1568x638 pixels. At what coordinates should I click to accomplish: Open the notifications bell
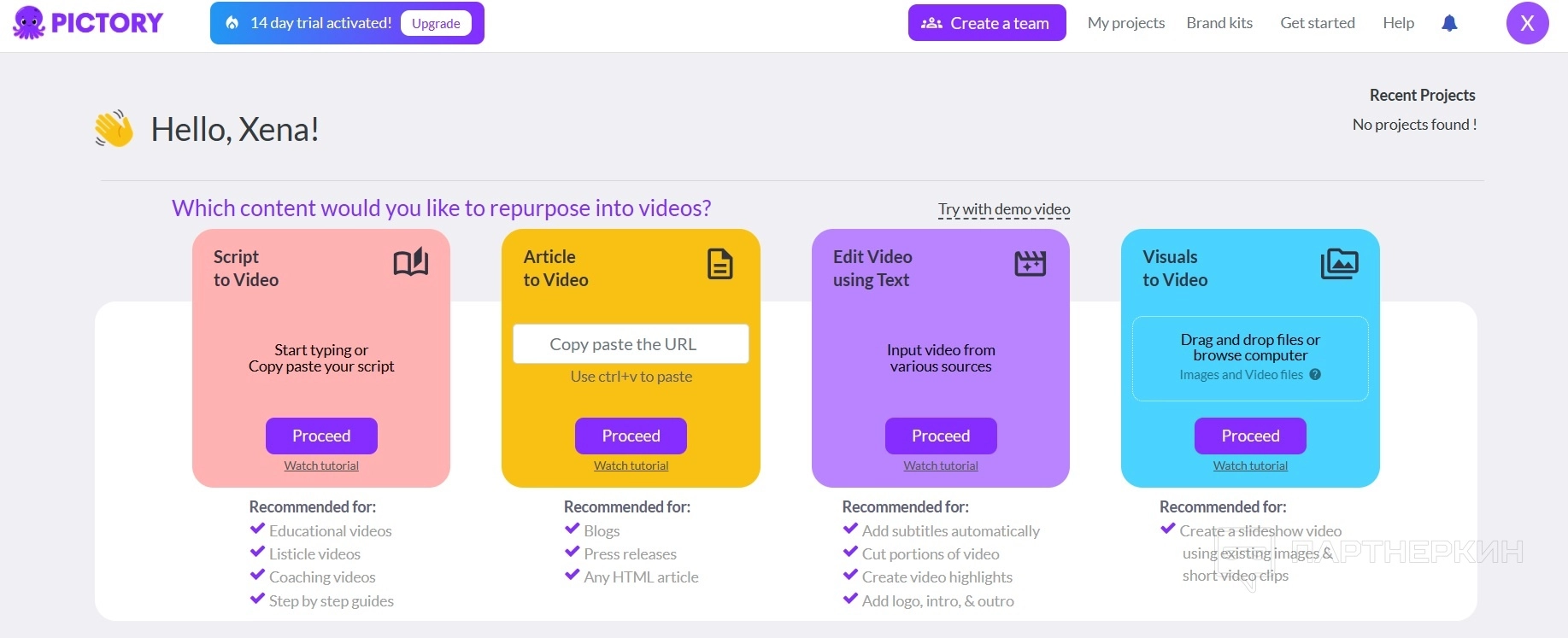tap(1449, 23)
